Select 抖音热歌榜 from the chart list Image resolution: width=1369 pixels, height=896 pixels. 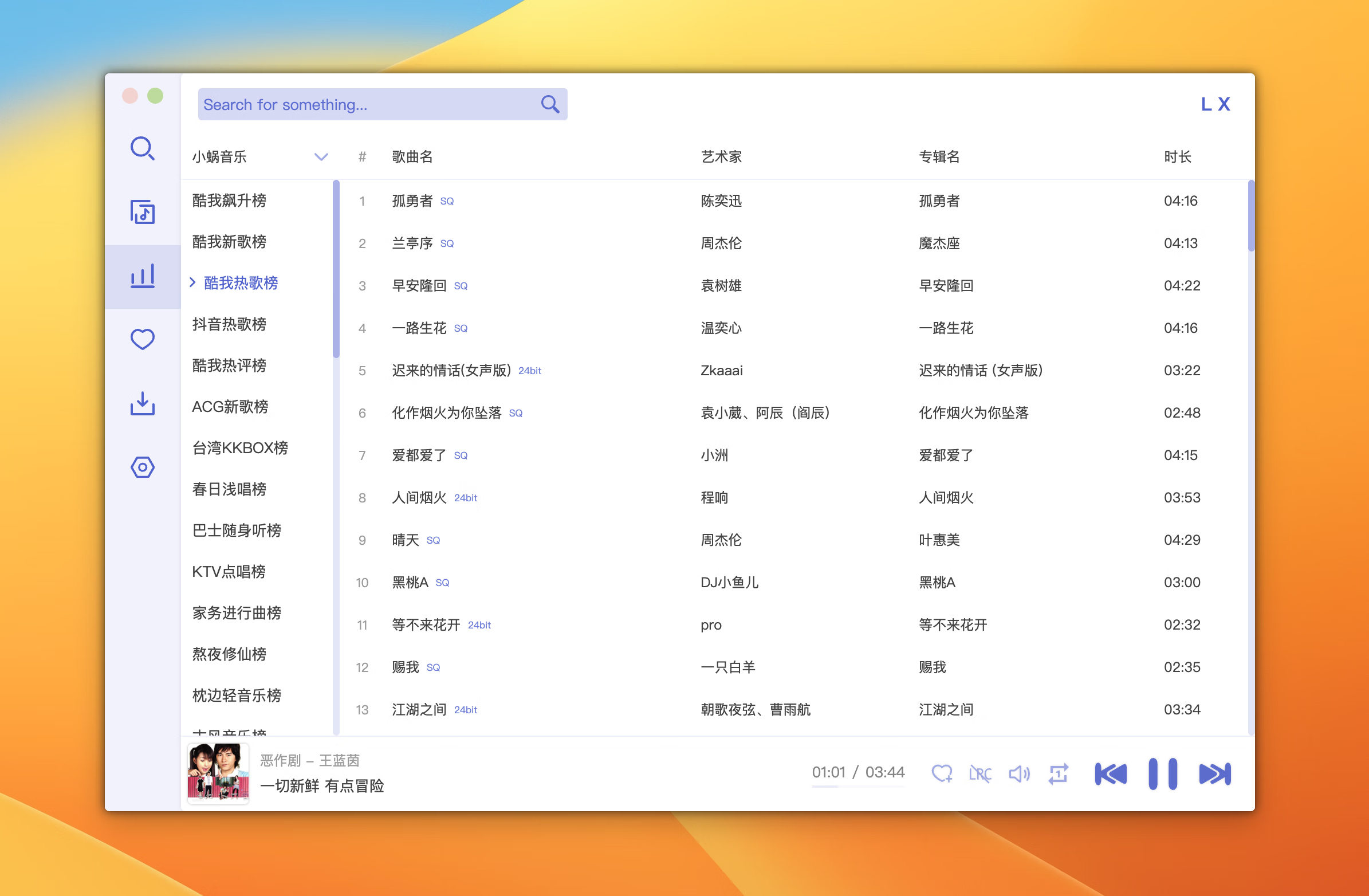pyautogui.click(x=229, y=324)
